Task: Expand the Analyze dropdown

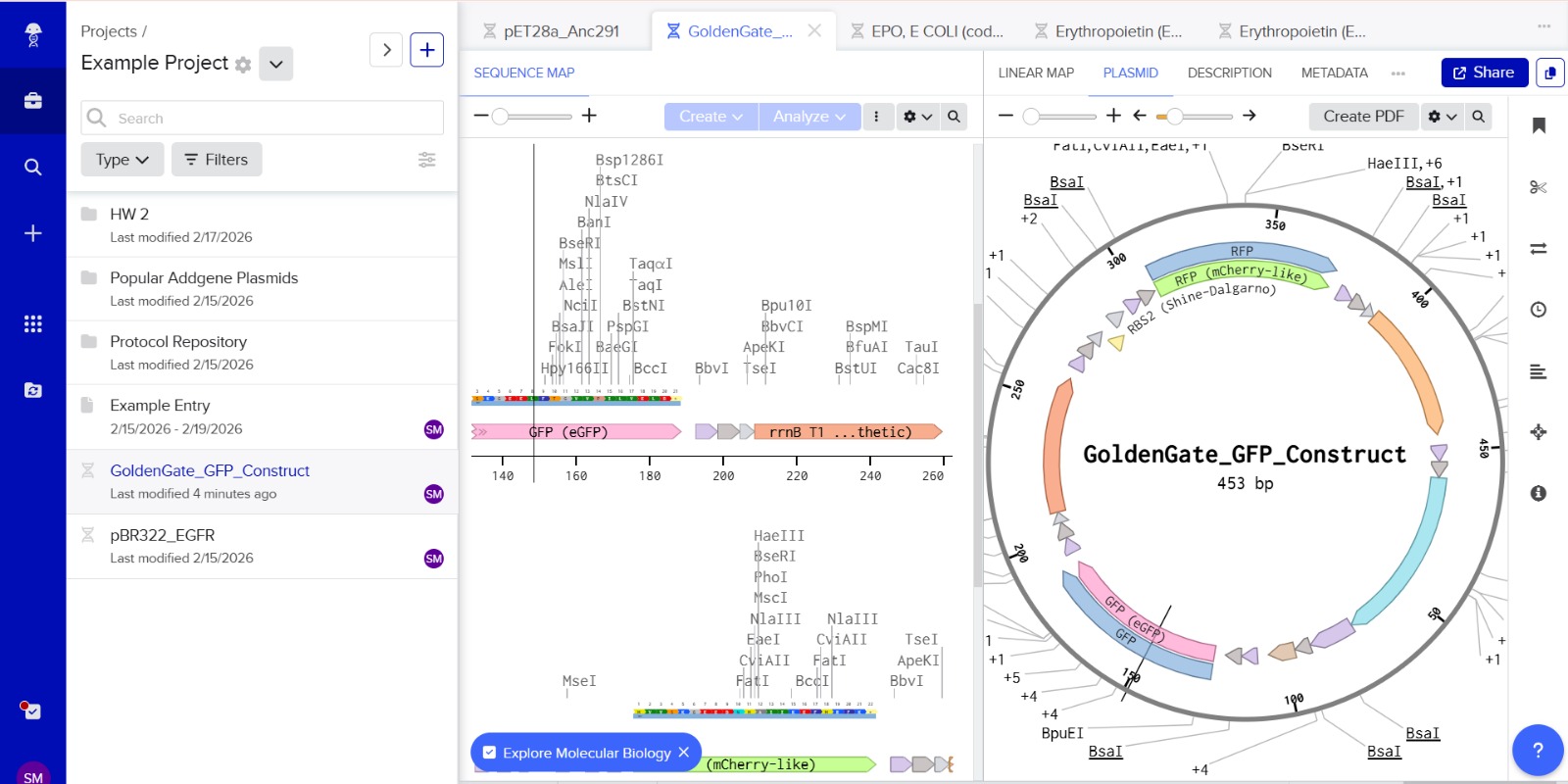Action: tap(808, 117)
